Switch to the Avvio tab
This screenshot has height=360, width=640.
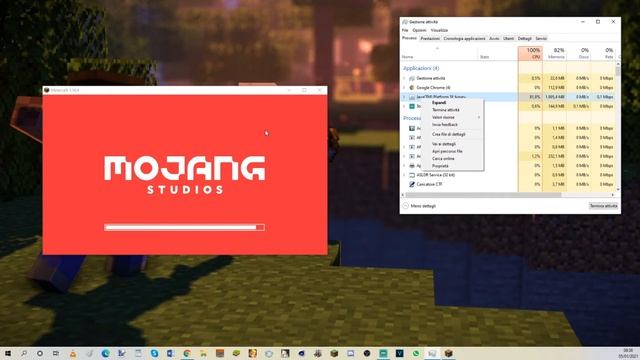click(494, 38)
